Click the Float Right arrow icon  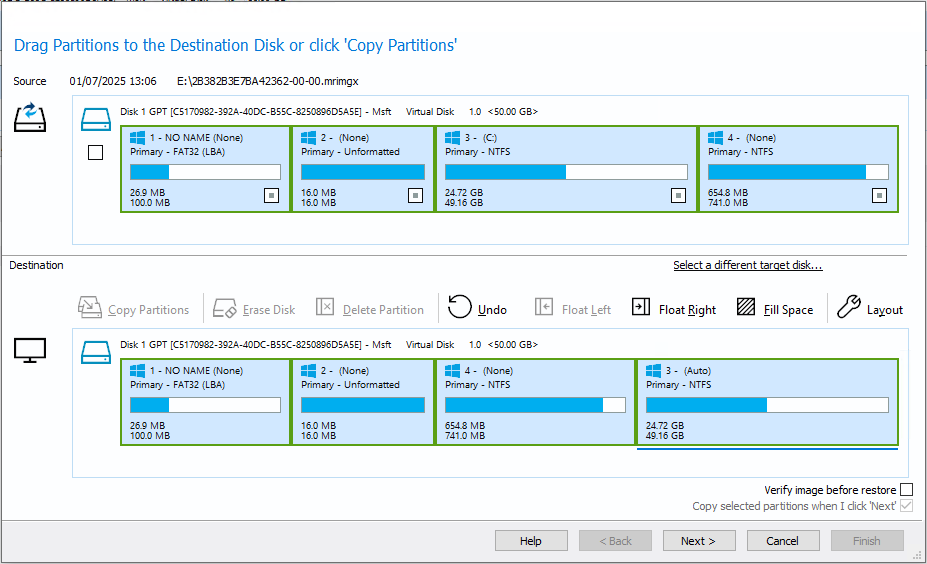coord(641,307)
